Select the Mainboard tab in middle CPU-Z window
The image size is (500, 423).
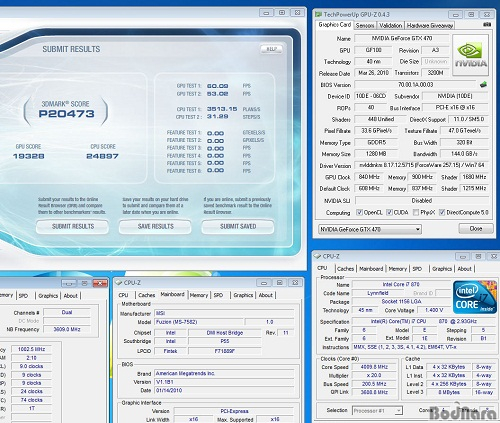[x=172, y=294]
